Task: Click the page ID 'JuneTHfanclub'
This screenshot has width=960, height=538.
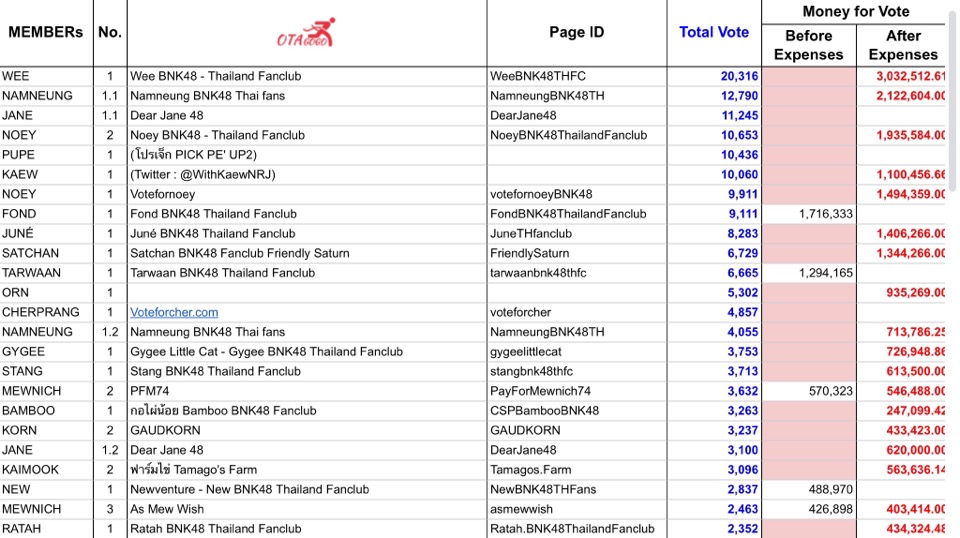Action: [530, 234]
